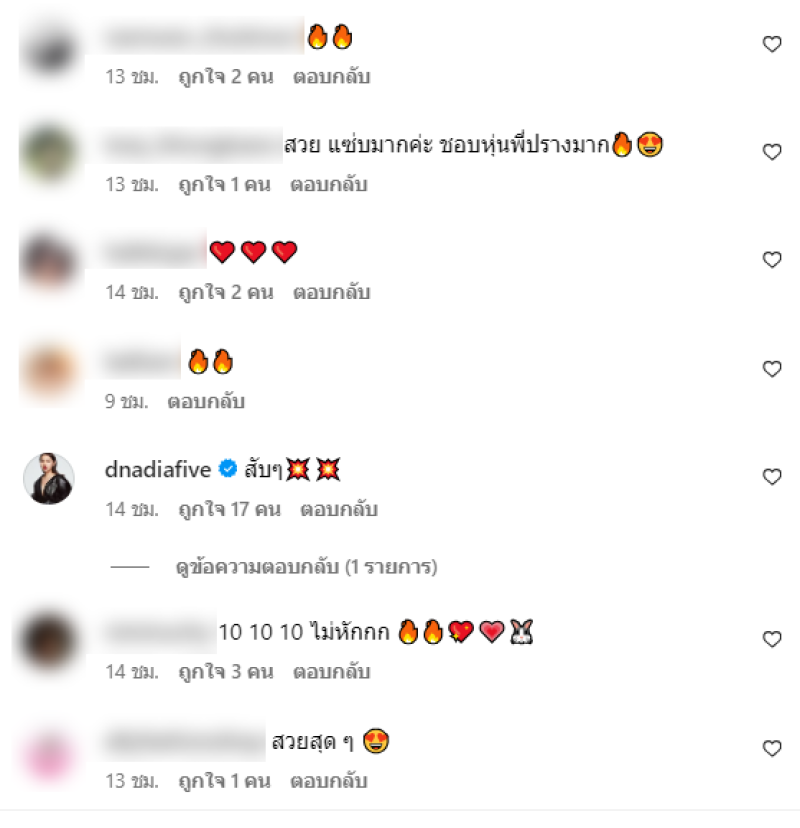
Task: Click ตอบกลับ under three hearts comment
Action: 332,292
